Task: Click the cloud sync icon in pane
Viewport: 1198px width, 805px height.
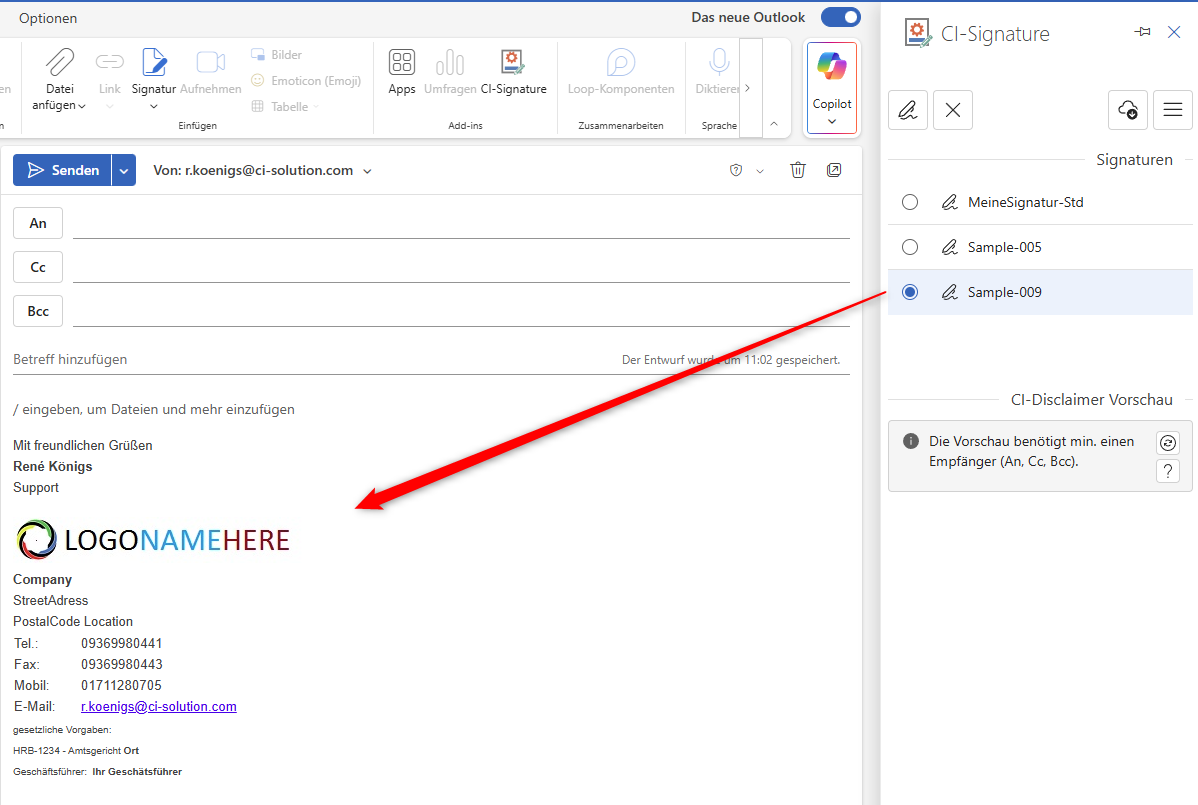Action: 1127,110
